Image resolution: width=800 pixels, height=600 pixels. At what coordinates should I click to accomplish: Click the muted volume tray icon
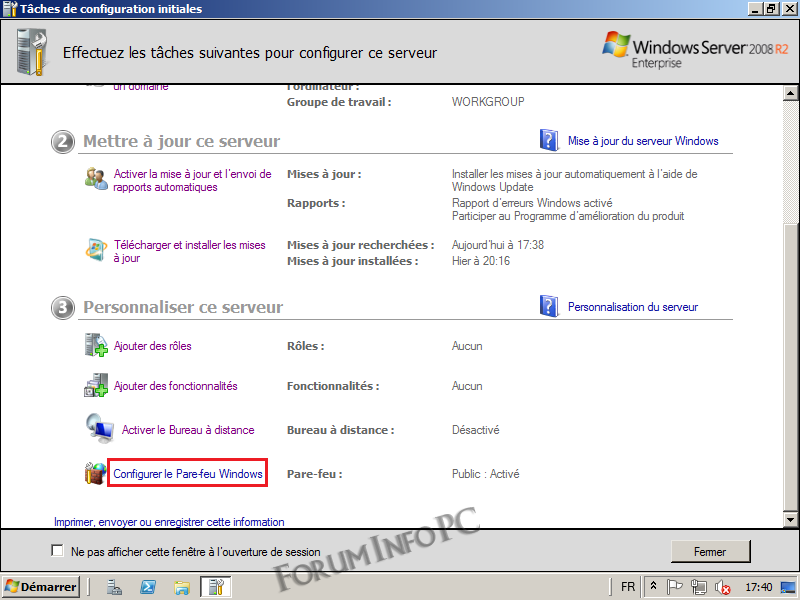(x=722, y=587)
